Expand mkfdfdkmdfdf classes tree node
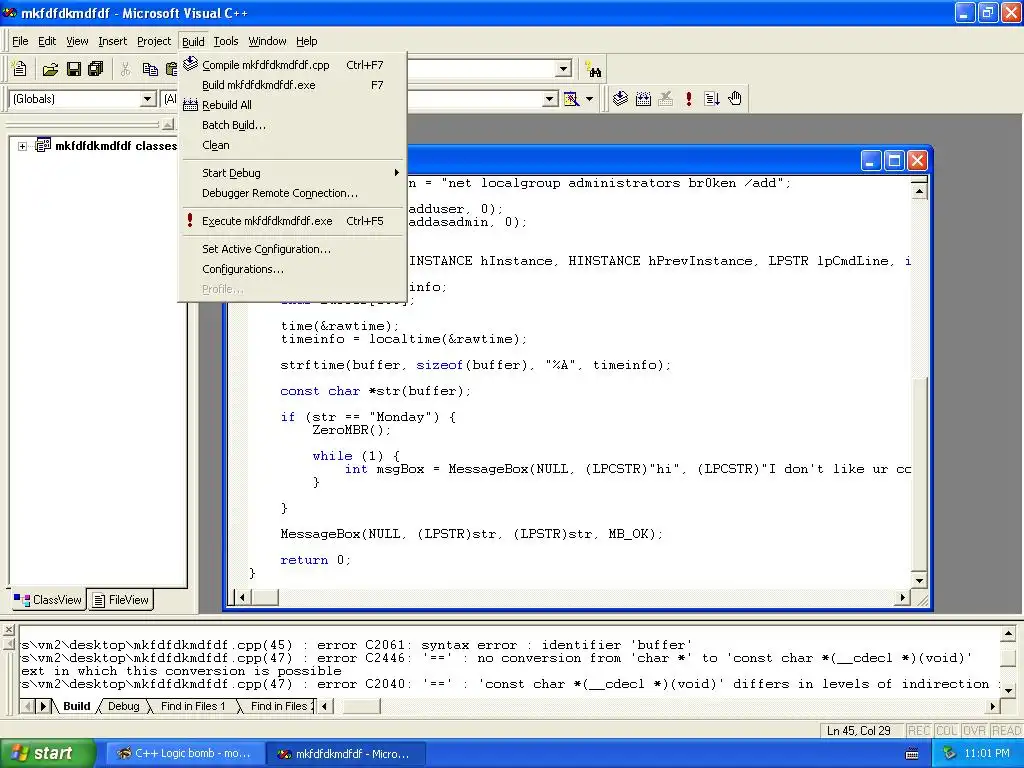Viewport: 1024px width, 768px height. point(22,146)
